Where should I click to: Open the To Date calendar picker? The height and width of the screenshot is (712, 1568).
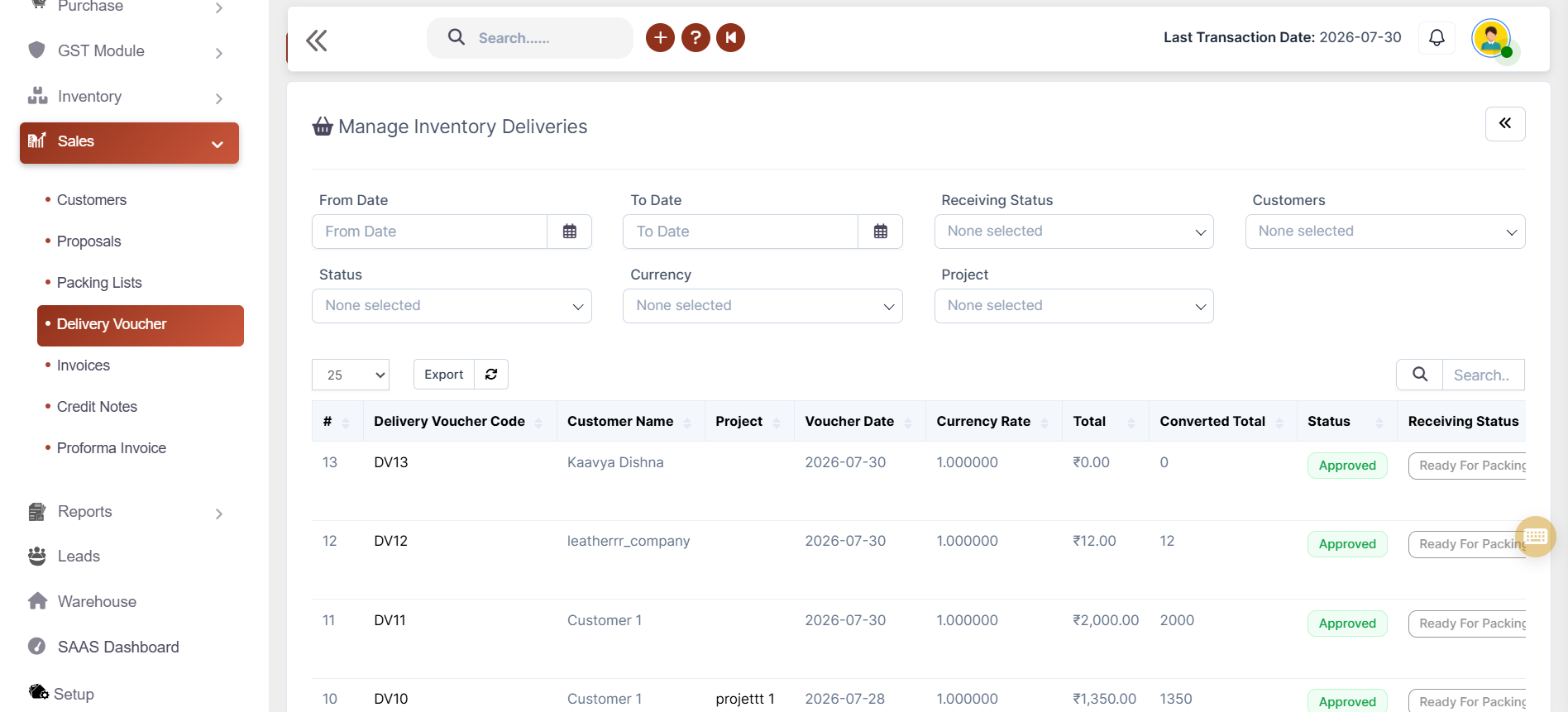point(881,232)
